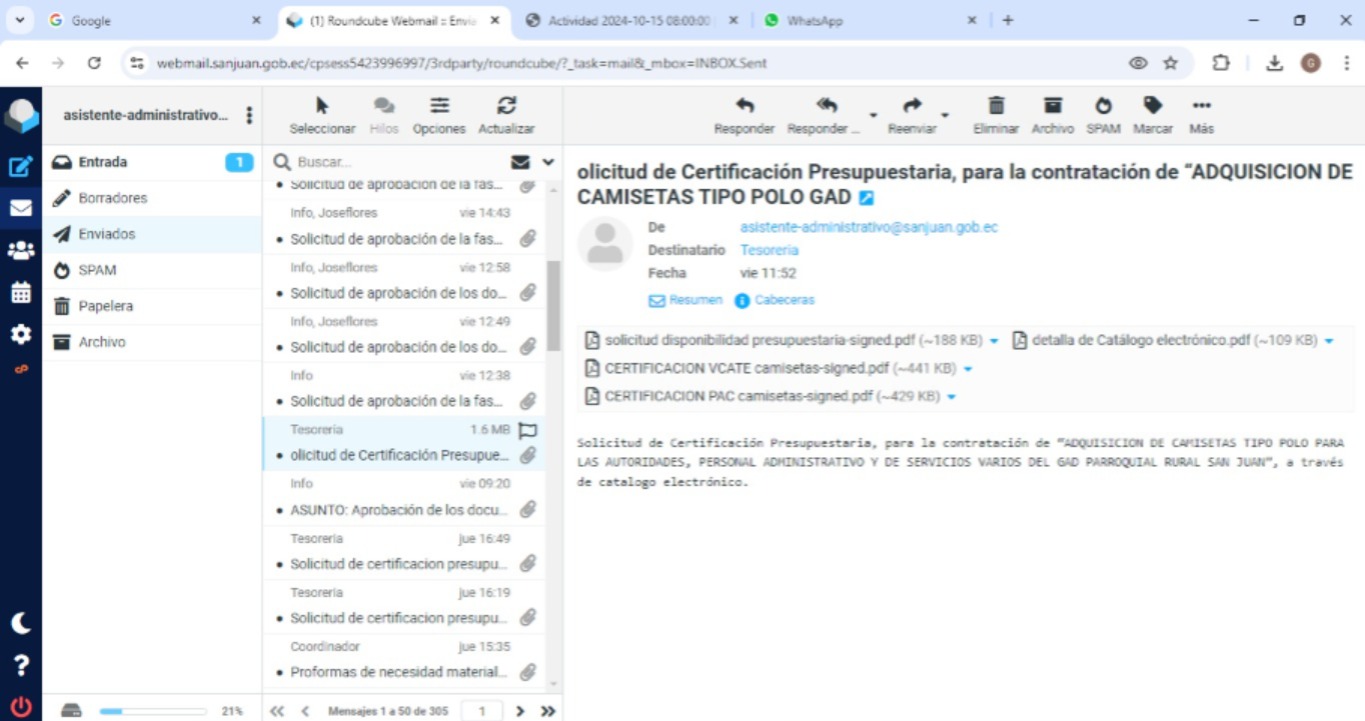Viewport: 1365px width, 721px height.
Task: Mark message as SPAM in toolbar
Action: pos(1102,115)
